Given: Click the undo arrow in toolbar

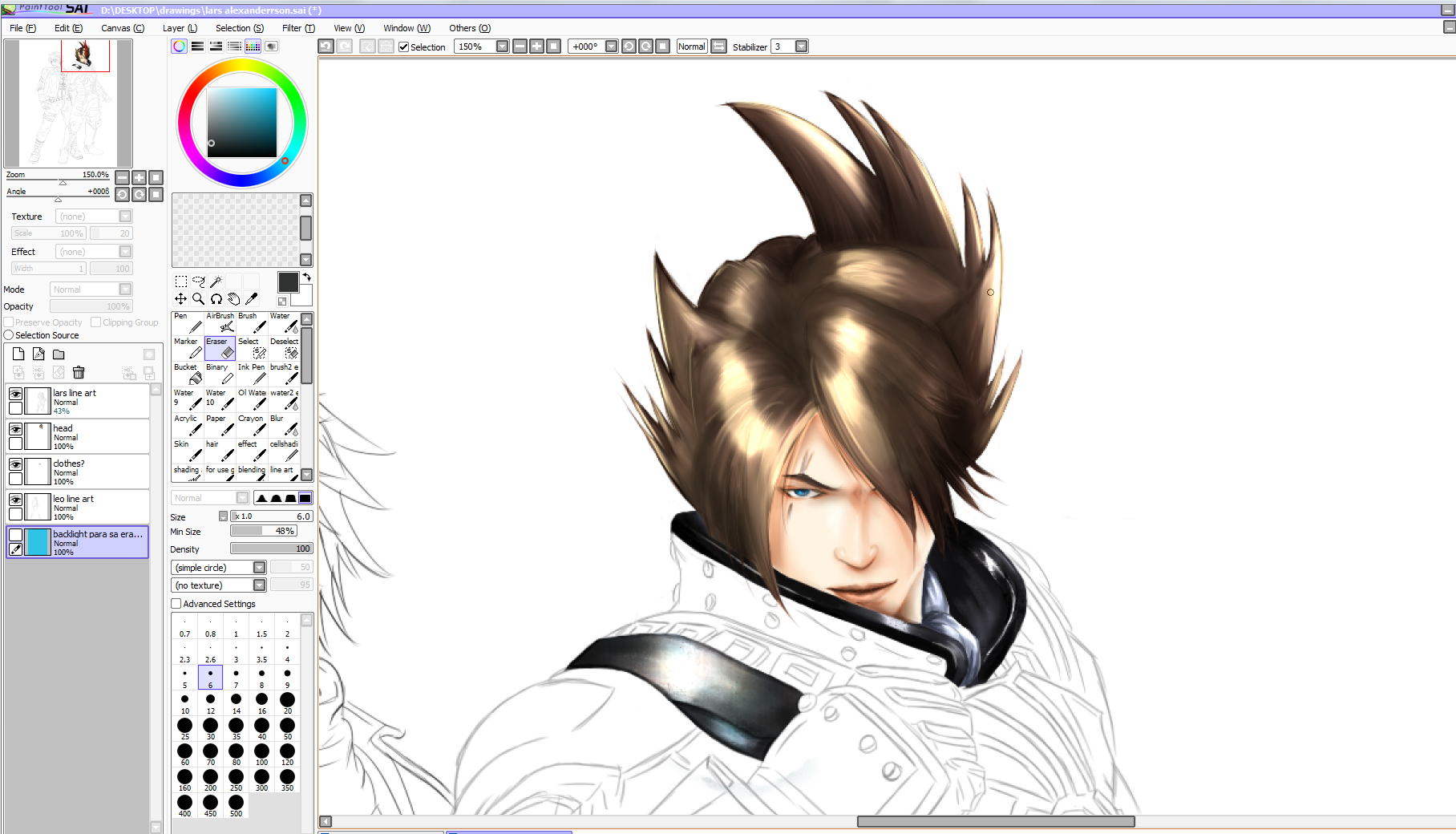Looking at the screenshot, I should click(326, 47).
